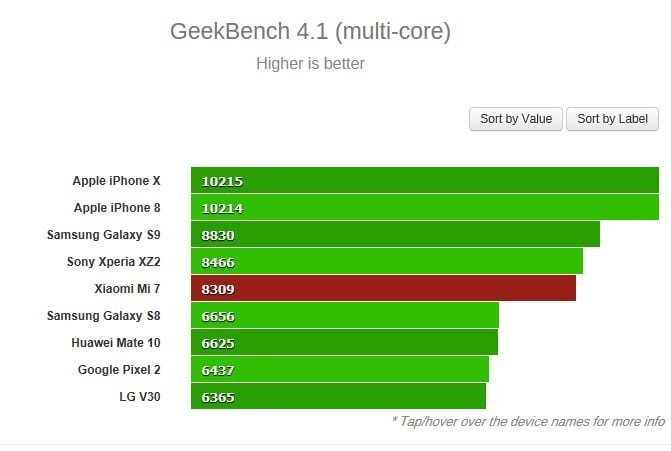
Task: Click the bar showing 6365
Action: click(338, 396)
